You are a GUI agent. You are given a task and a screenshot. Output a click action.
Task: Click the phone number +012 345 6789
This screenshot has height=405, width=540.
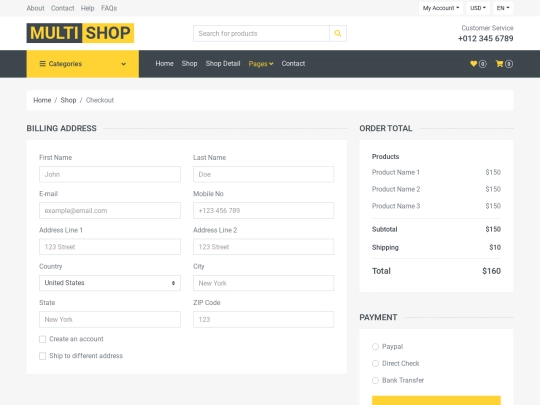point(486,39)
